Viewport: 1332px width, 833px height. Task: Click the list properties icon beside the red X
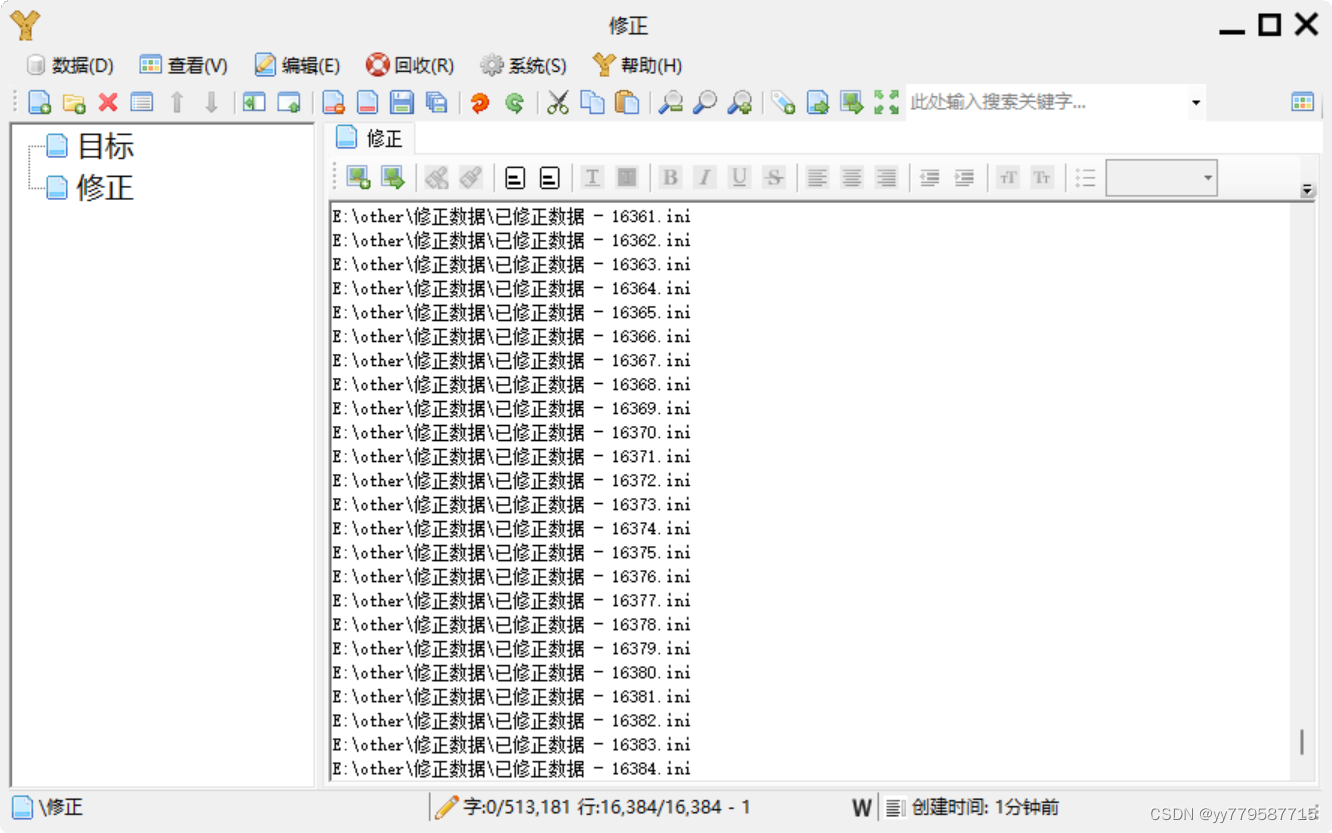(142, 102)
